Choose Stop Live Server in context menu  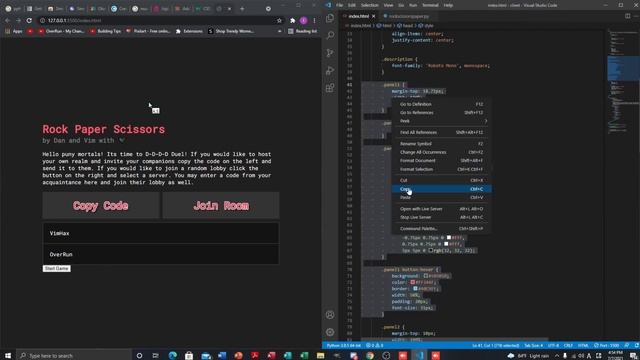pyautogui.click(x=441, y=217)
